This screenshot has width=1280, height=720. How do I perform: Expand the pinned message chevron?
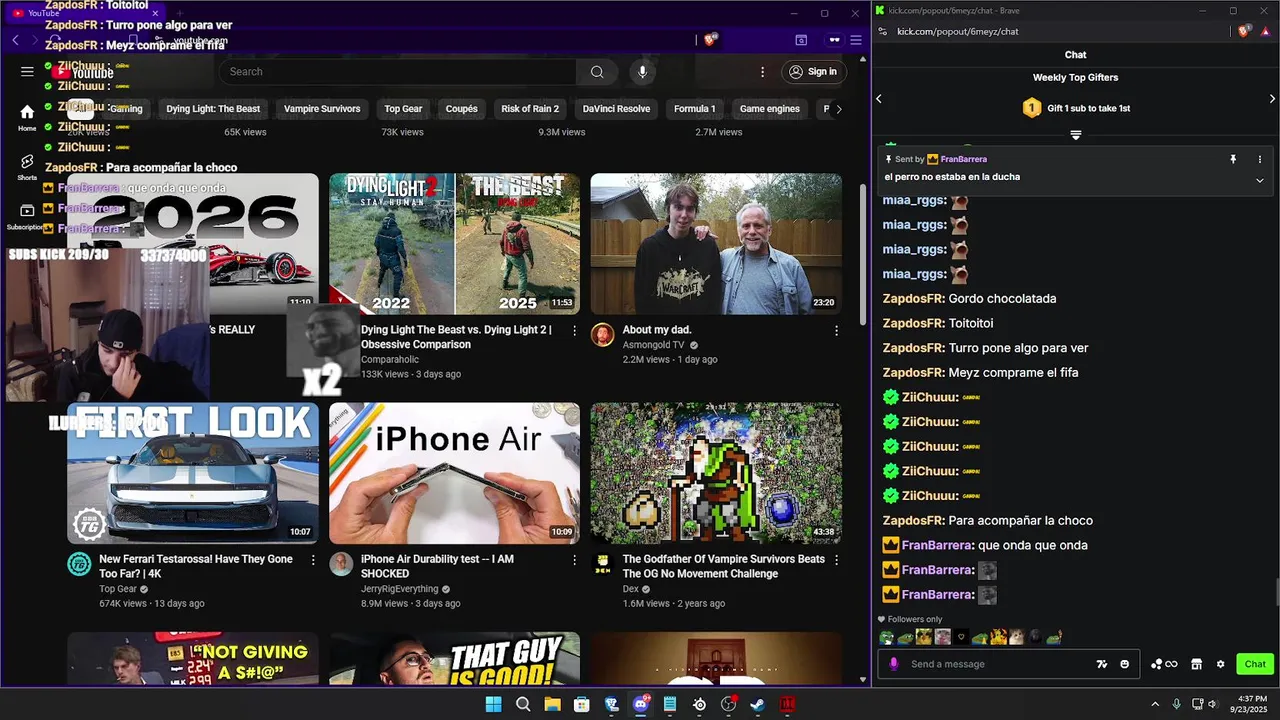(x=1260, y=180)
